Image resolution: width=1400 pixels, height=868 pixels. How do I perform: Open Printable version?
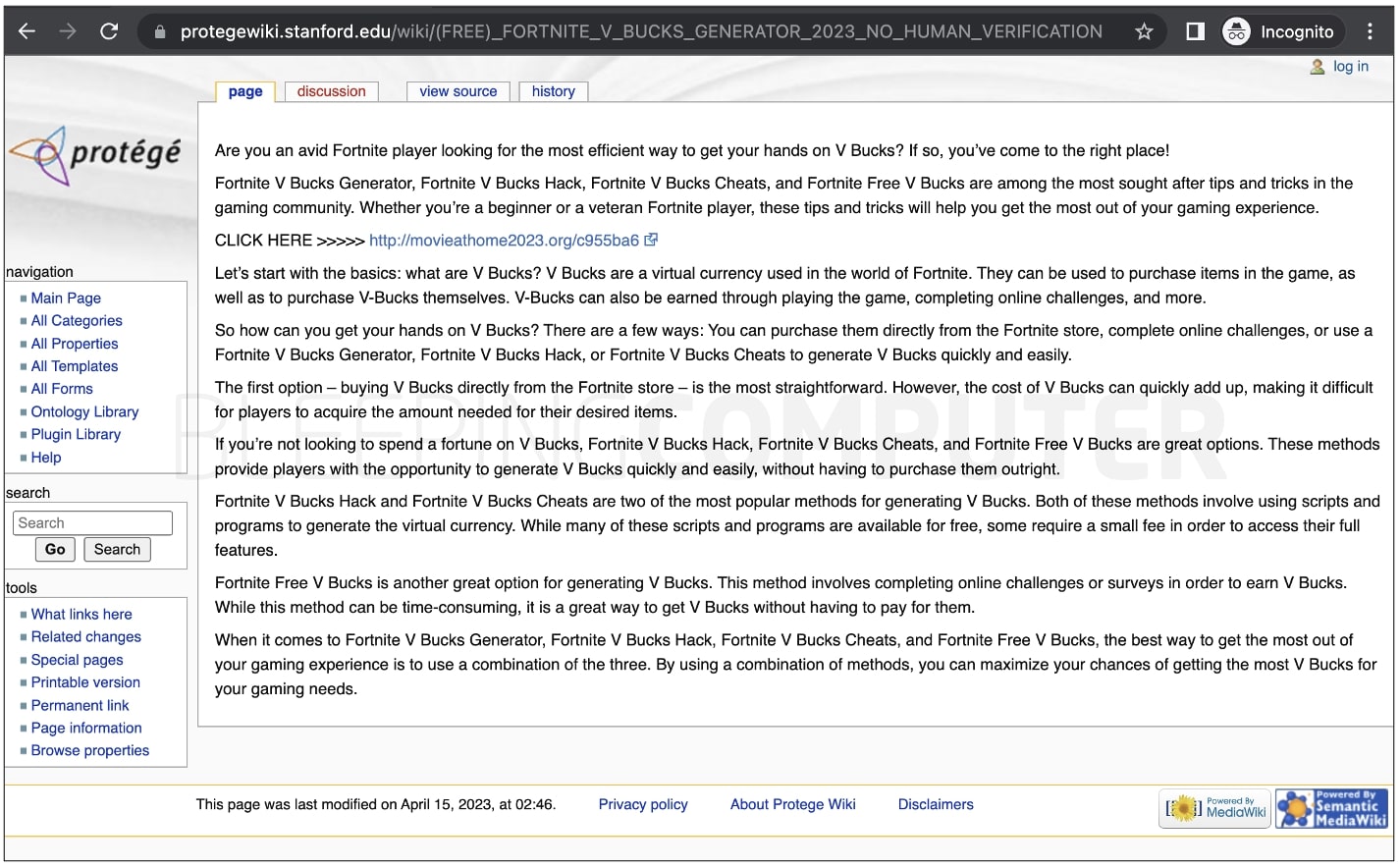tap(85, 682)
